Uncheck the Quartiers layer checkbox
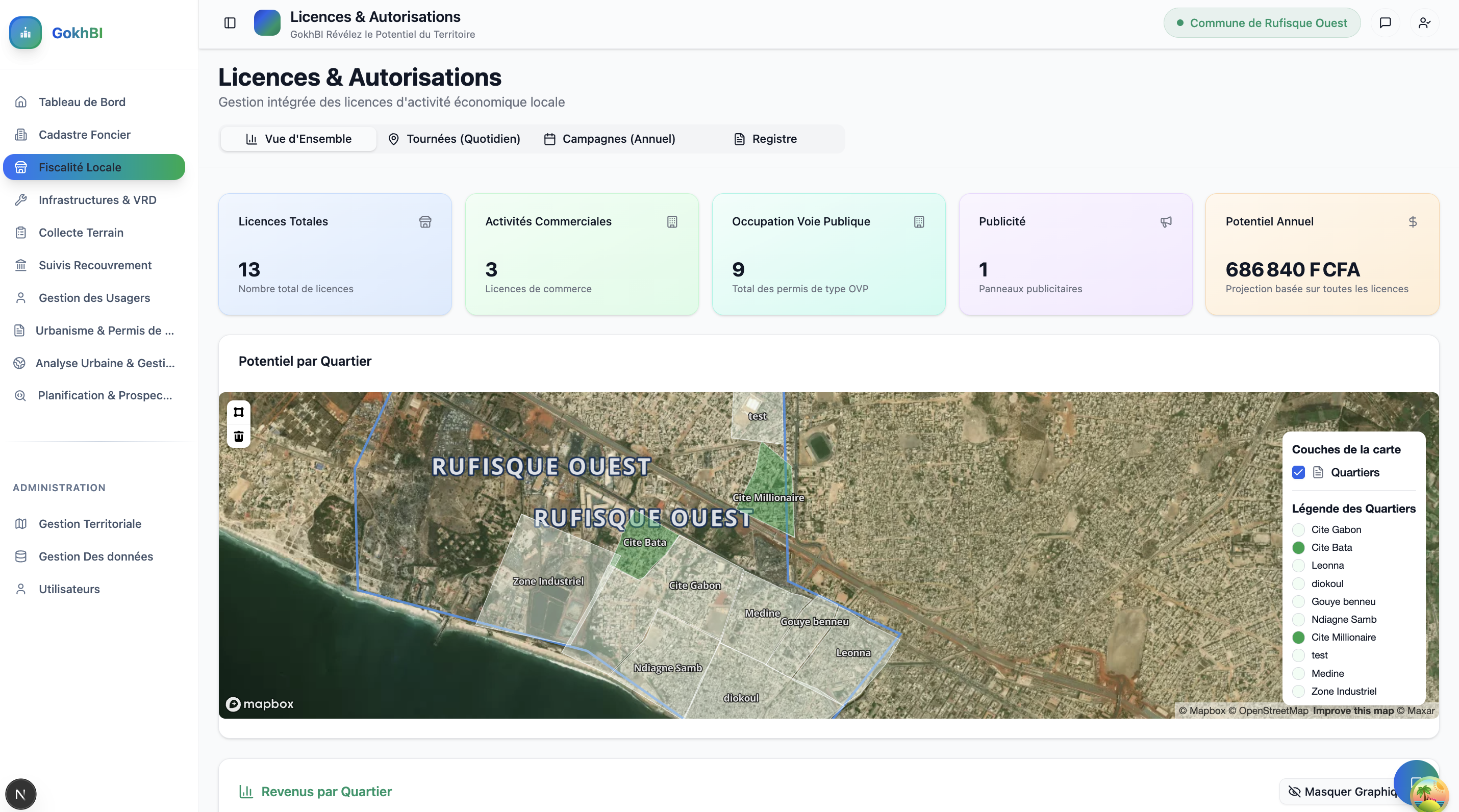 click(1298, 472)
